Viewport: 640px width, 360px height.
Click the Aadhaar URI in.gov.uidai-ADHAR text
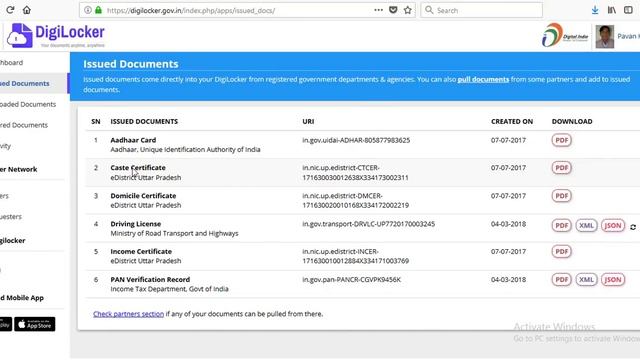click(x=356, y=140)
